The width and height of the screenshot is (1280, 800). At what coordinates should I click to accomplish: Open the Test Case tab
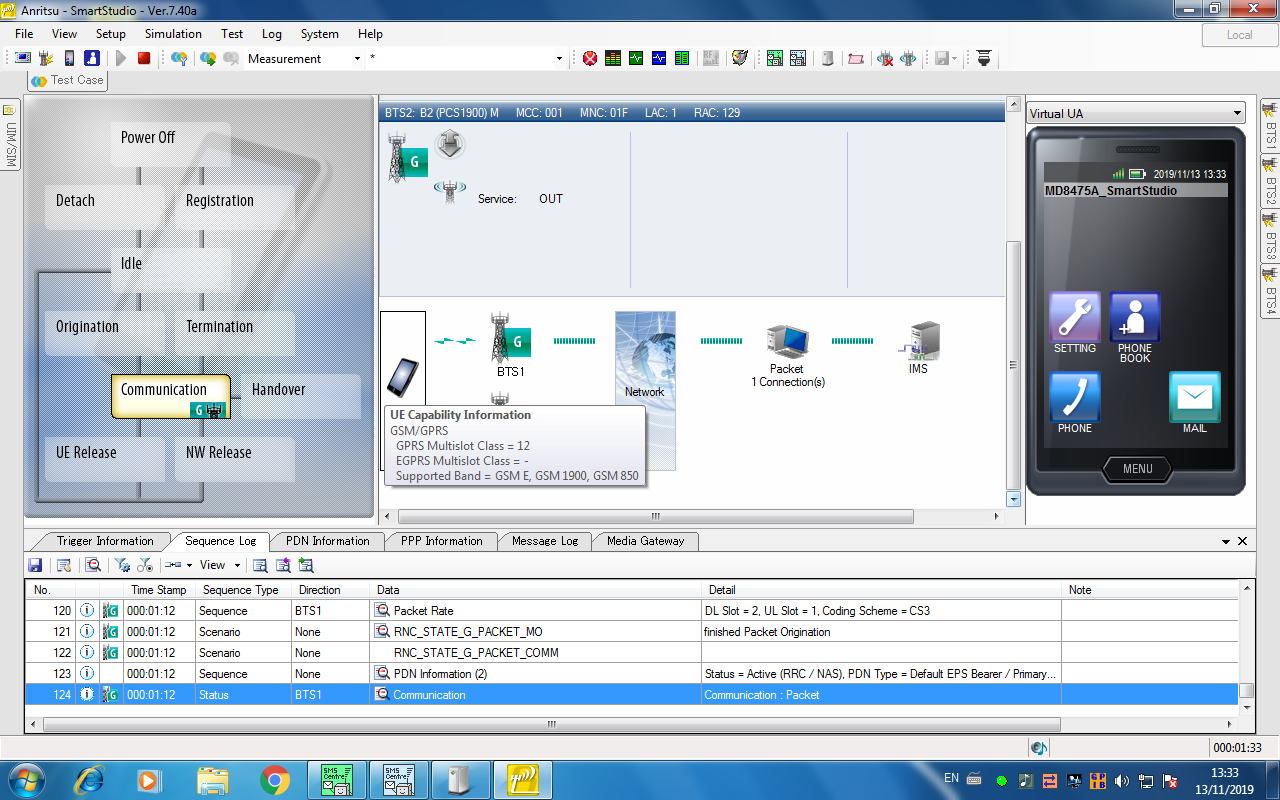pyautogui.click(x=68, y=80)
